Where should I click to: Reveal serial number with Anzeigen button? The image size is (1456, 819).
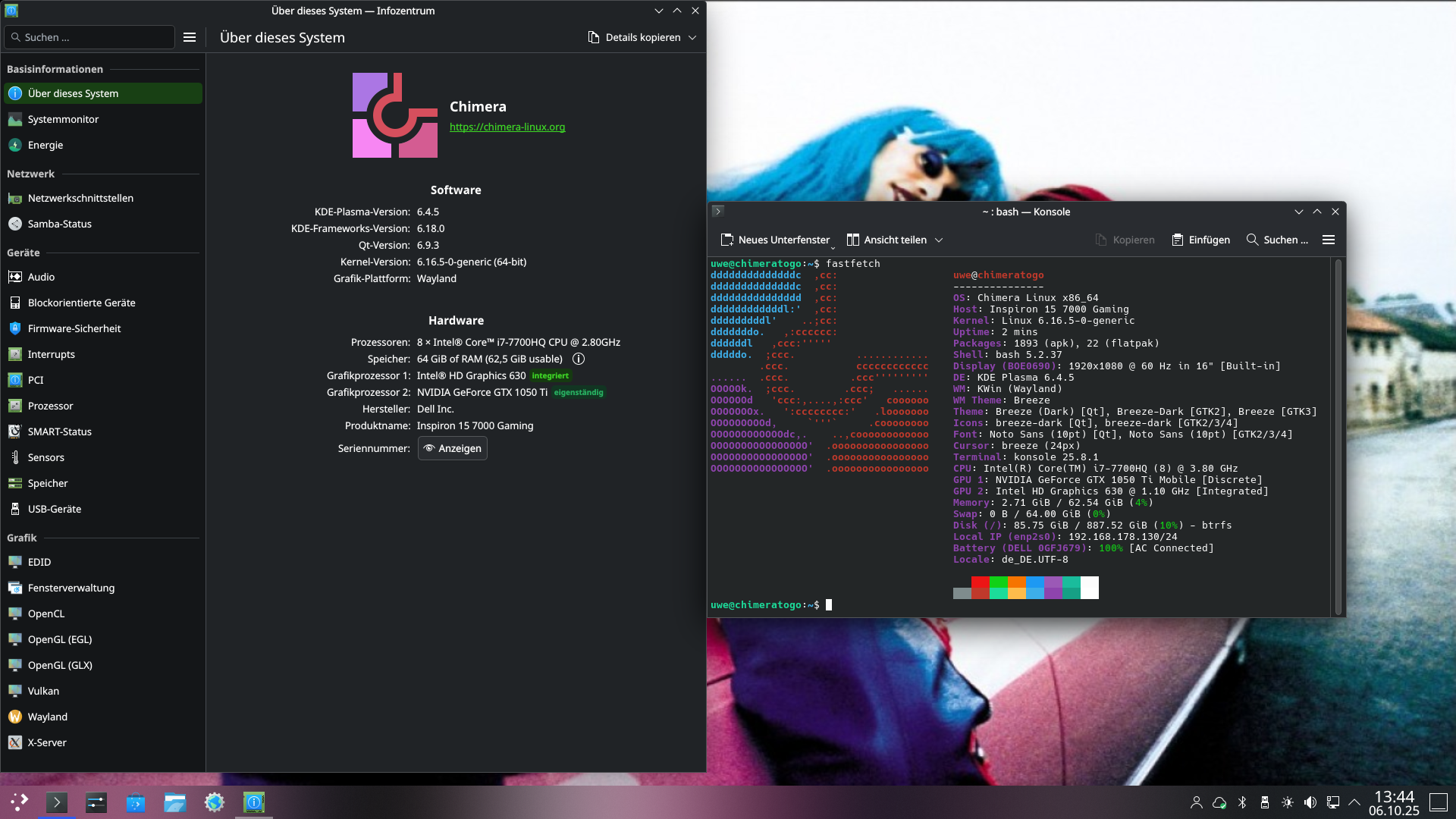(453, 448)
